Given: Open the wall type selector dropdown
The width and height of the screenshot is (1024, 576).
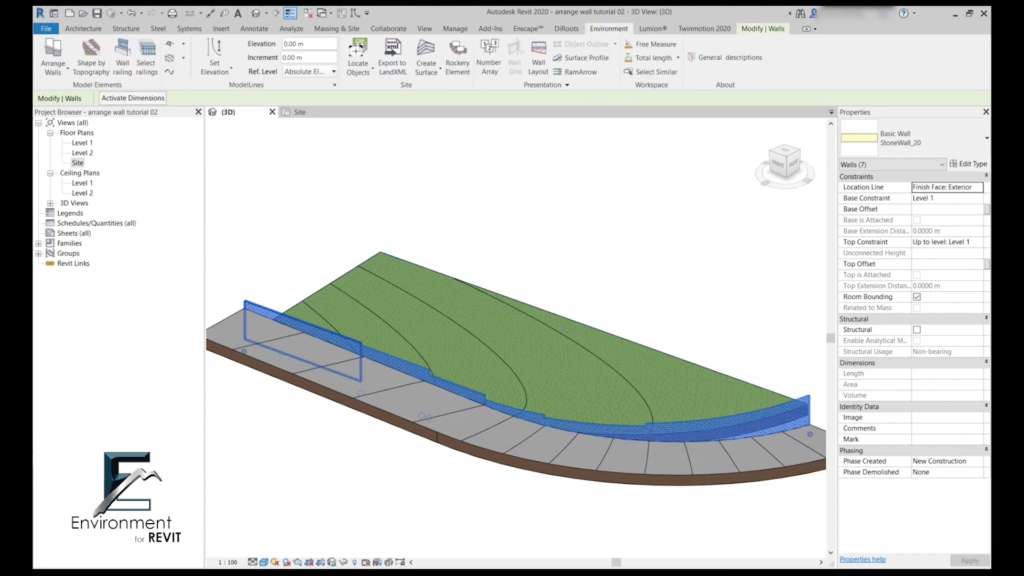Looking at the screenshot, I should (986, 138).
